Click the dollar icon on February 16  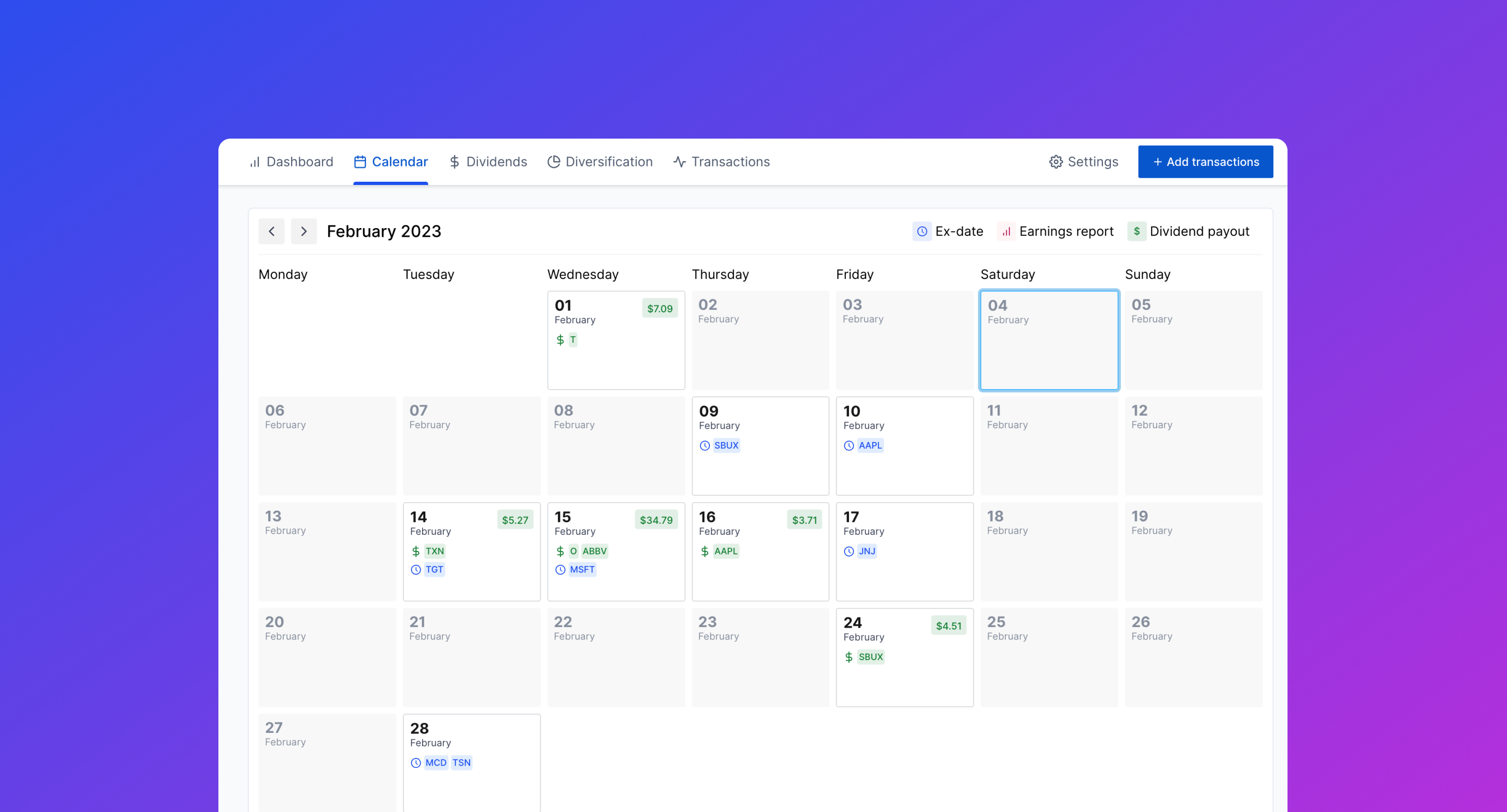(x=704, y=551)
